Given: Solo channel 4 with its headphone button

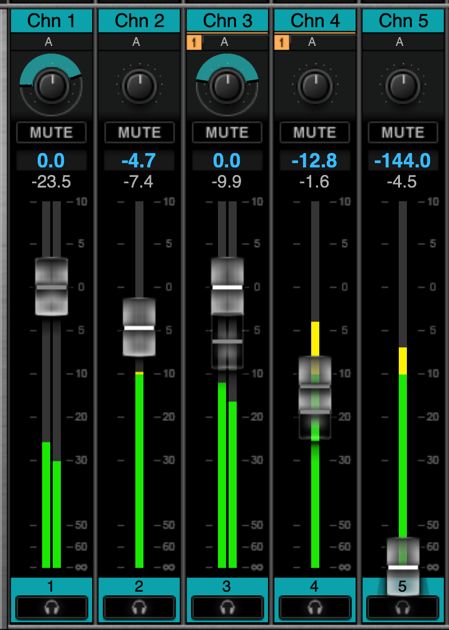Looking at the screenshot, I should (314, 607).
